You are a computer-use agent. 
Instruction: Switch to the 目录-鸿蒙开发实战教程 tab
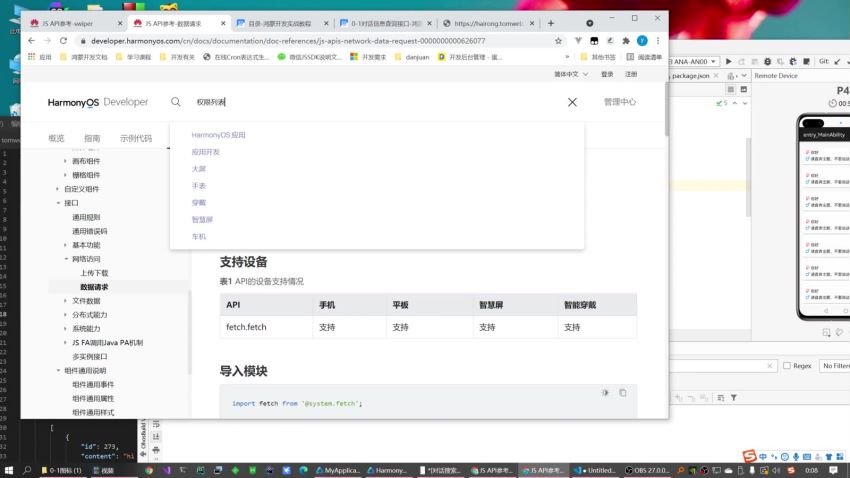[281, 23]
